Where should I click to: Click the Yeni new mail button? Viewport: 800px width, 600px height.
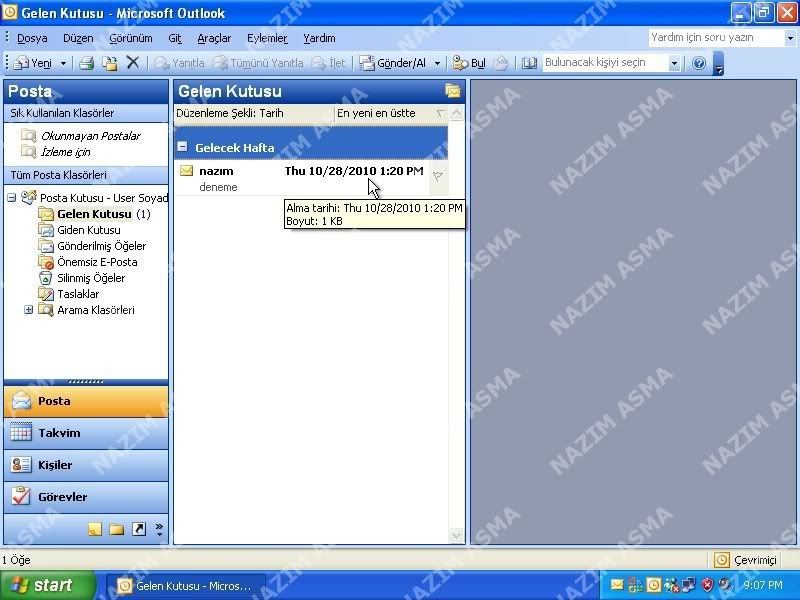tap(33, 63)
